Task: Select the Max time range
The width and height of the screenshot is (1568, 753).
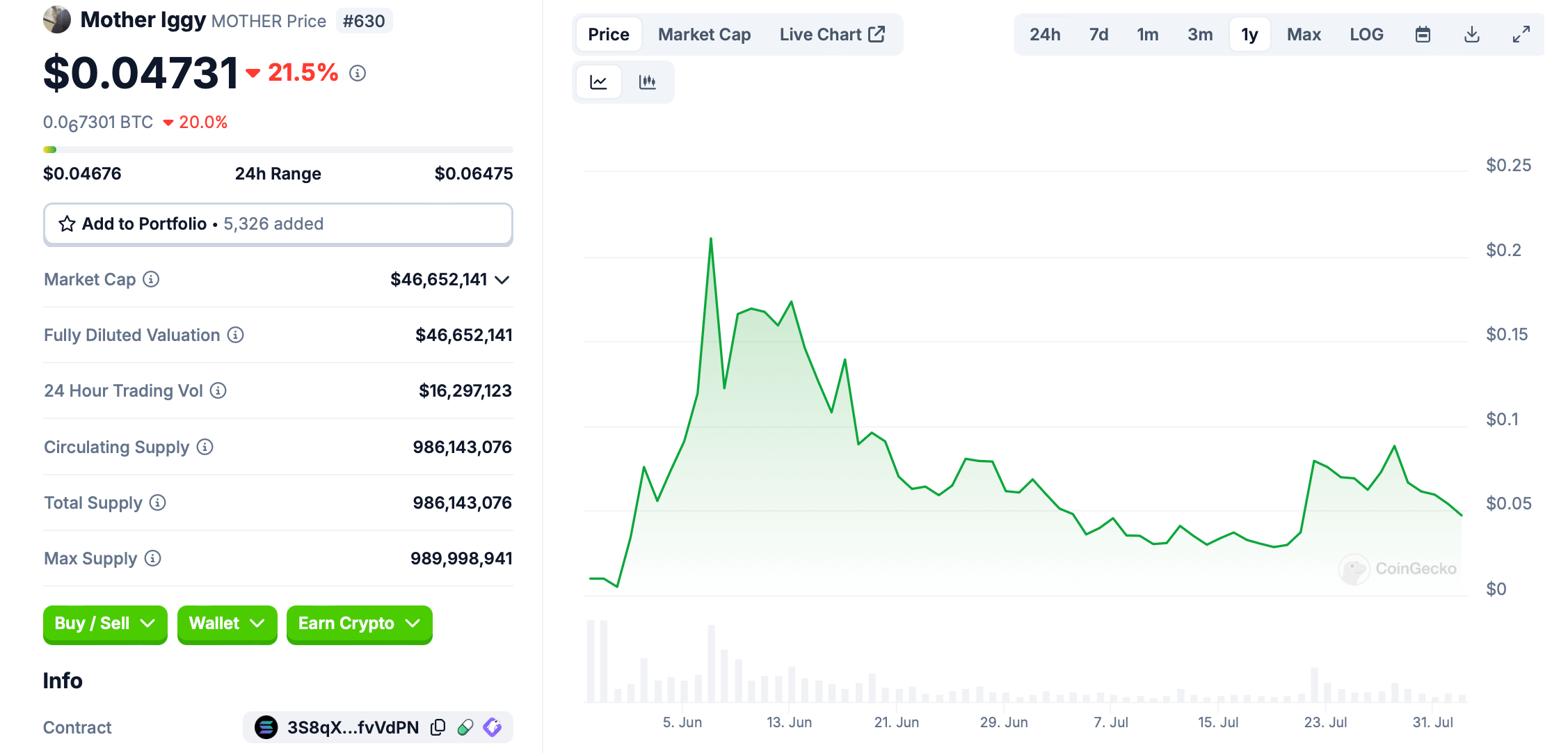Action: [1304, 34]
